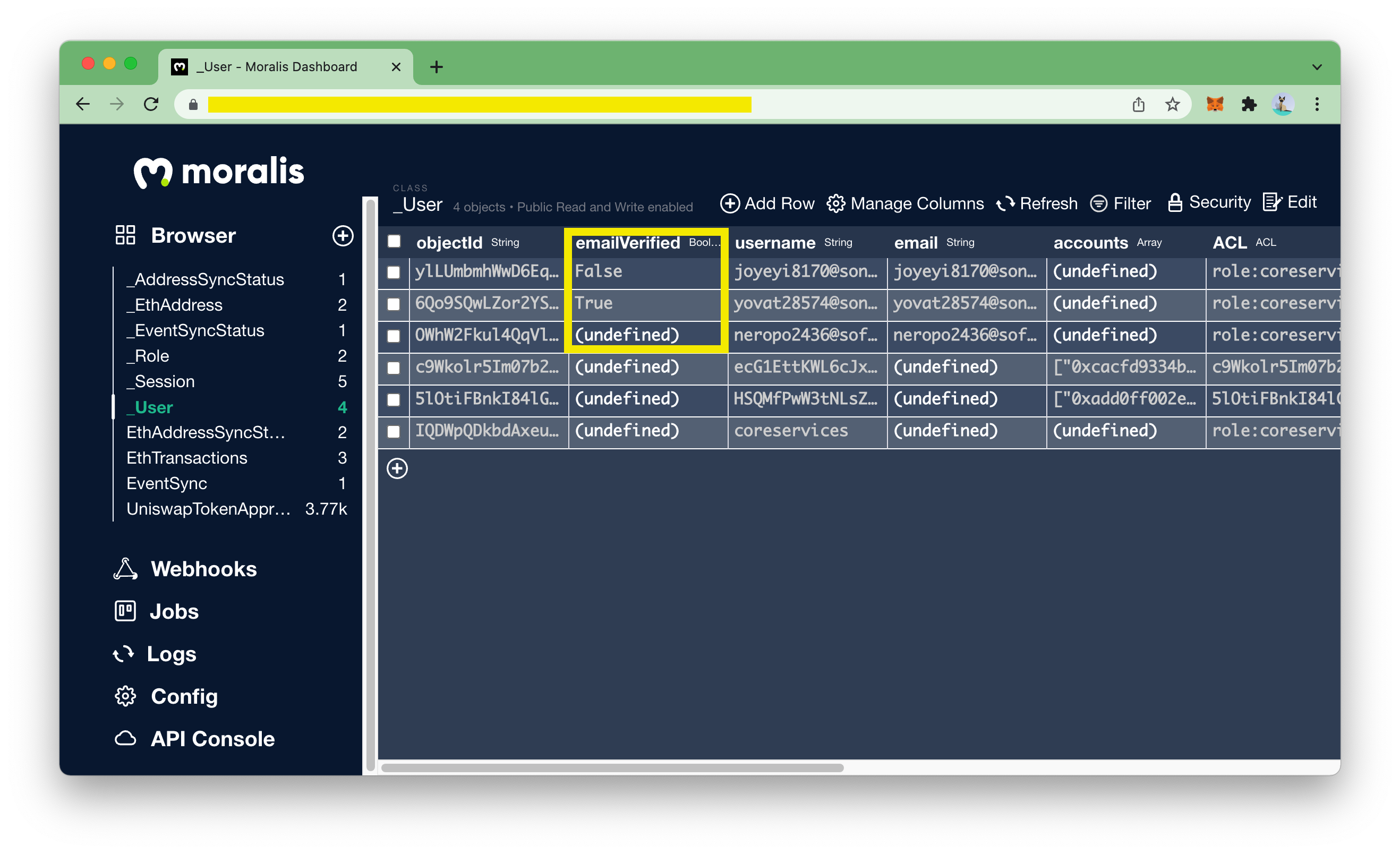Select row OWhW2Fkul4QqVl checkbox
Image resolution: width=1400 pixels, height=854 pixels.
click(393, 336)
